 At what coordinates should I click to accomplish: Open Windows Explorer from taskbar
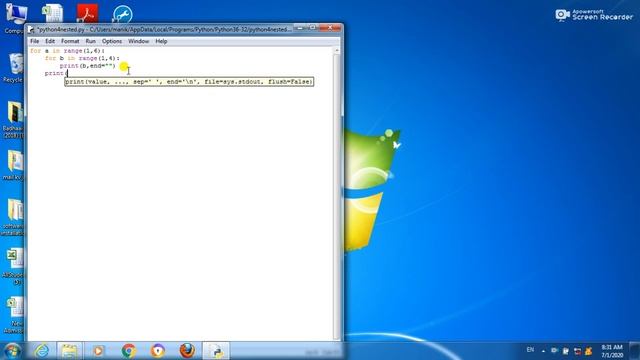(x=69, y=351)
